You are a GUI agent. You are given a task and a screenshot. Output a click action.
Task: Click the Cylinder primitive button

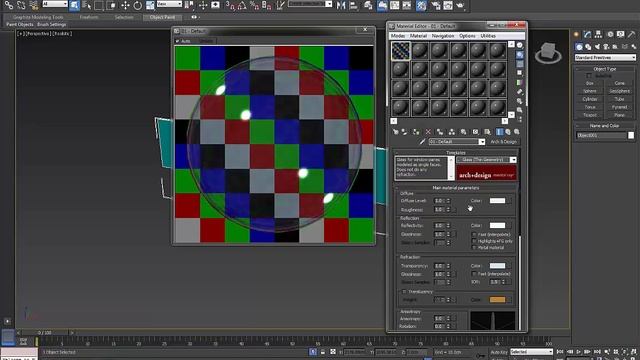[590, 99]
